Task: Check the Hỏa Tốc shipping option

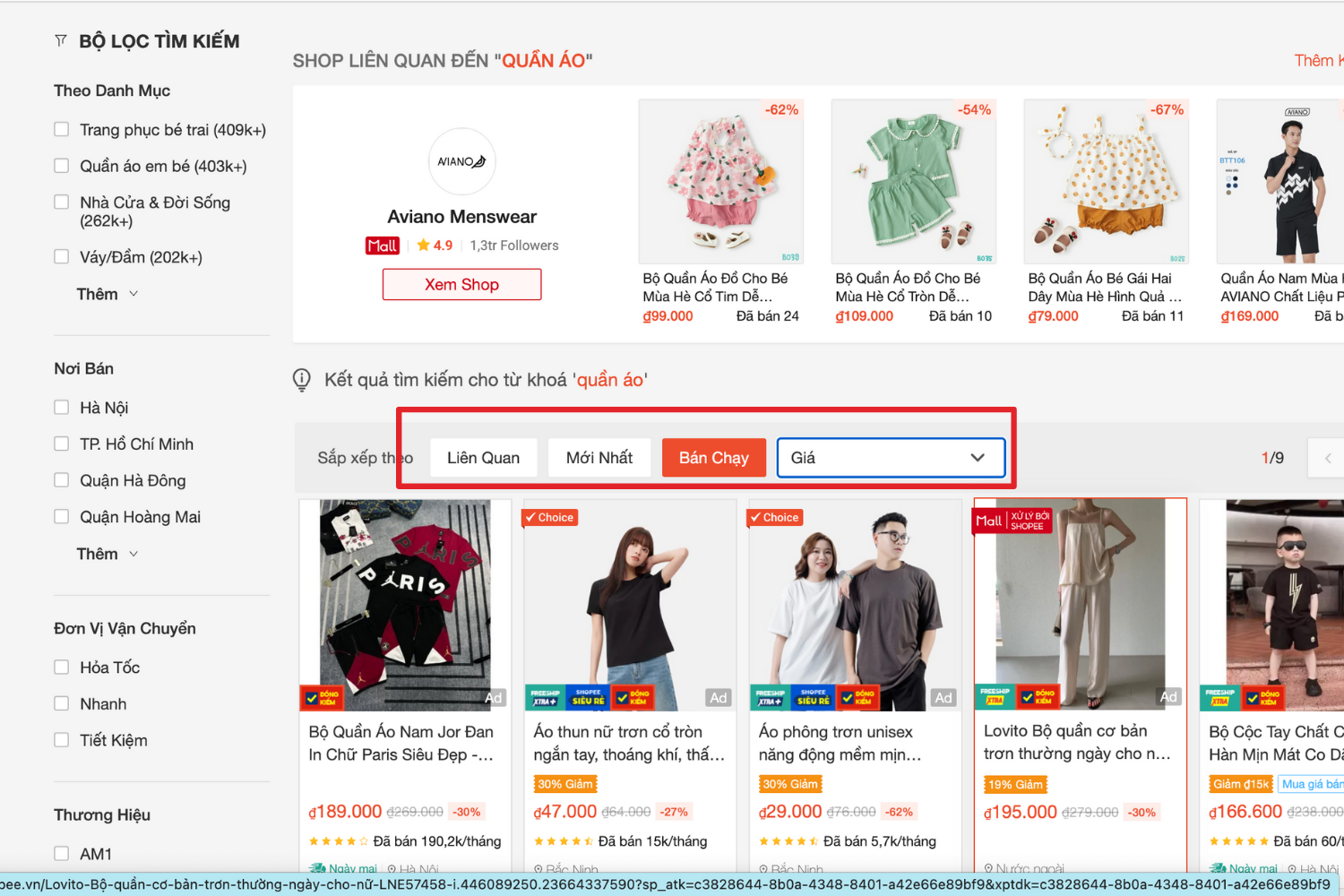Action: click(62, 668)
